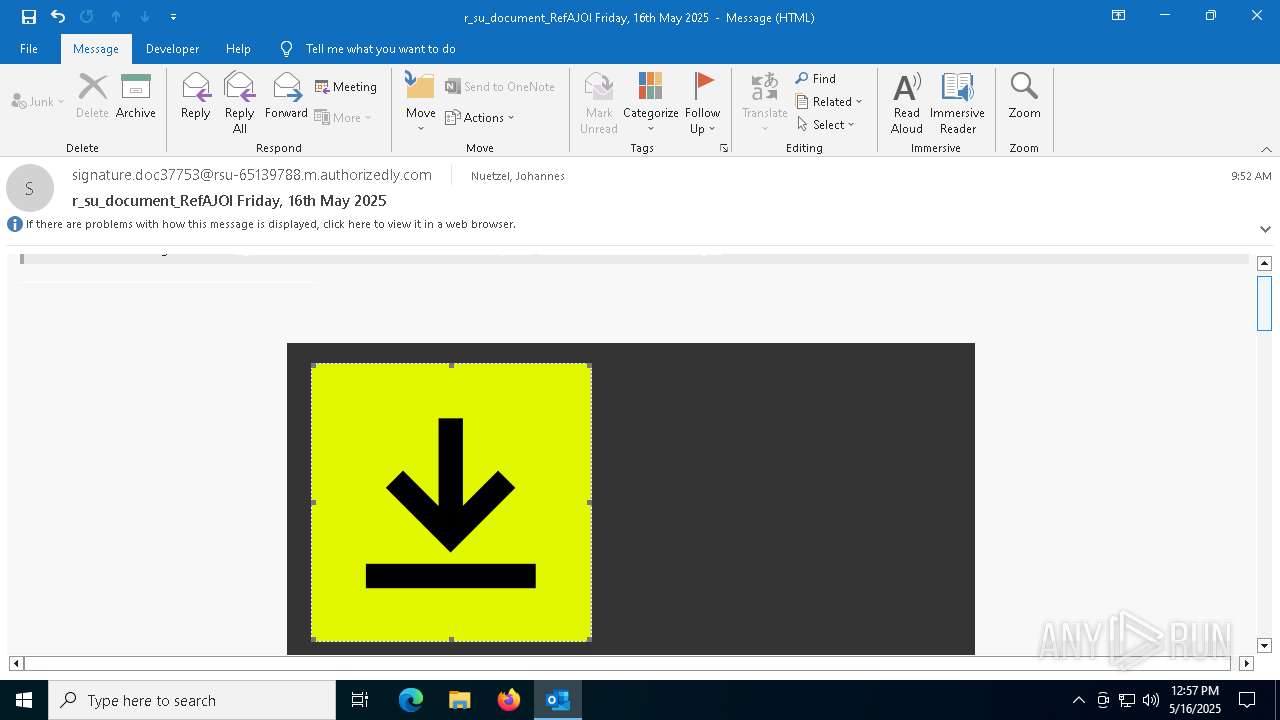Reply All to the message
Image resolution: width=1280 pixels, height=720 pixels.
pyautogui.click(x=240, y=102)
